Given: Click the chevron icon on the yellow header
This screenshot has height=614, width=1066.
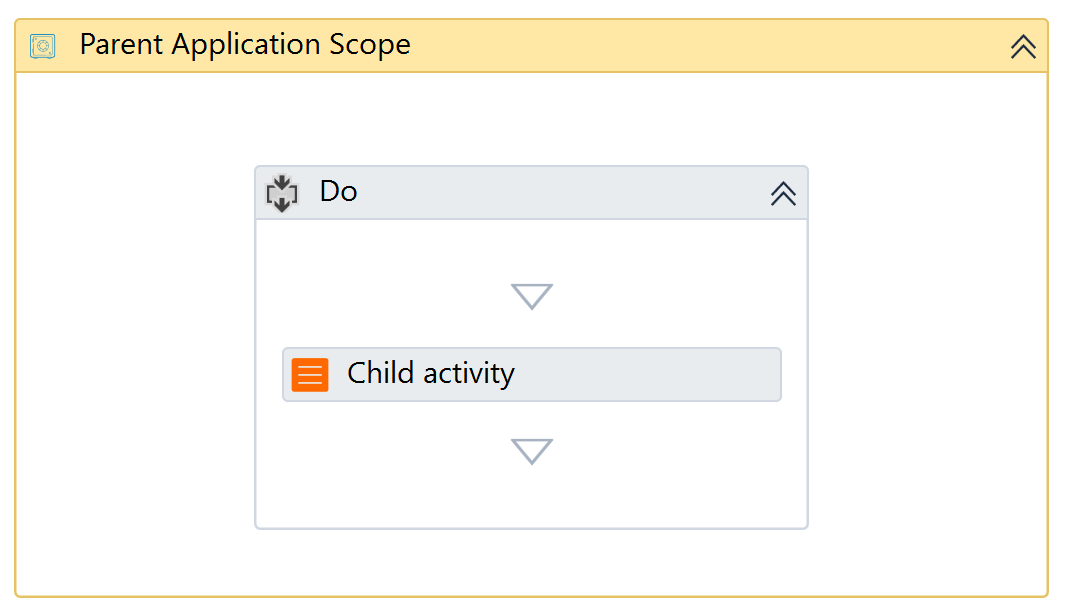Looking at the screenshot, I should [x=1022, y=45].
